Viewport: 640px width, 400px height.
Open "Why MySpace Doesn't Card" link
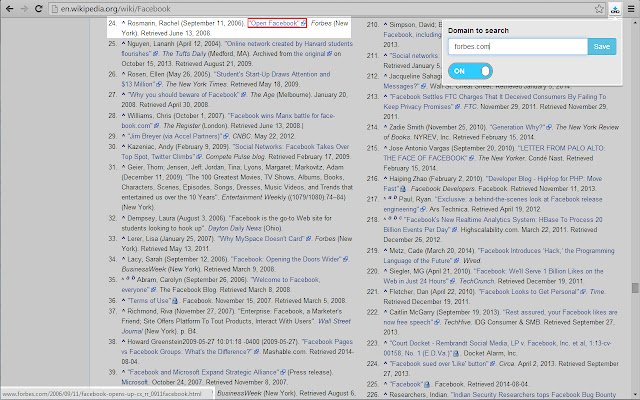click(261, 239)
